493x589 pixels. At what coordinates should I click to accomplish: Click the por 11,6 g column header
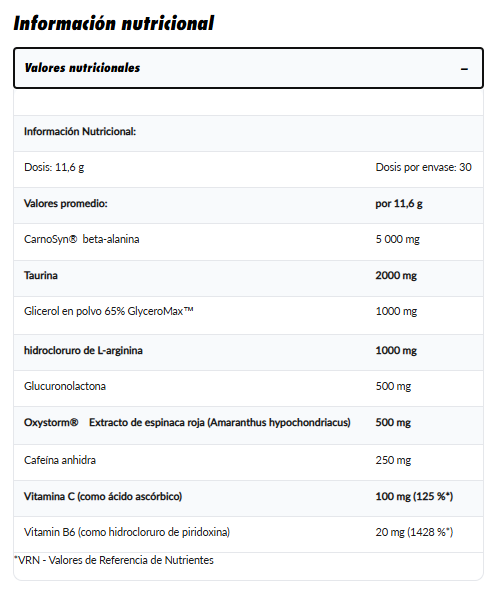[x=399, y=203]
